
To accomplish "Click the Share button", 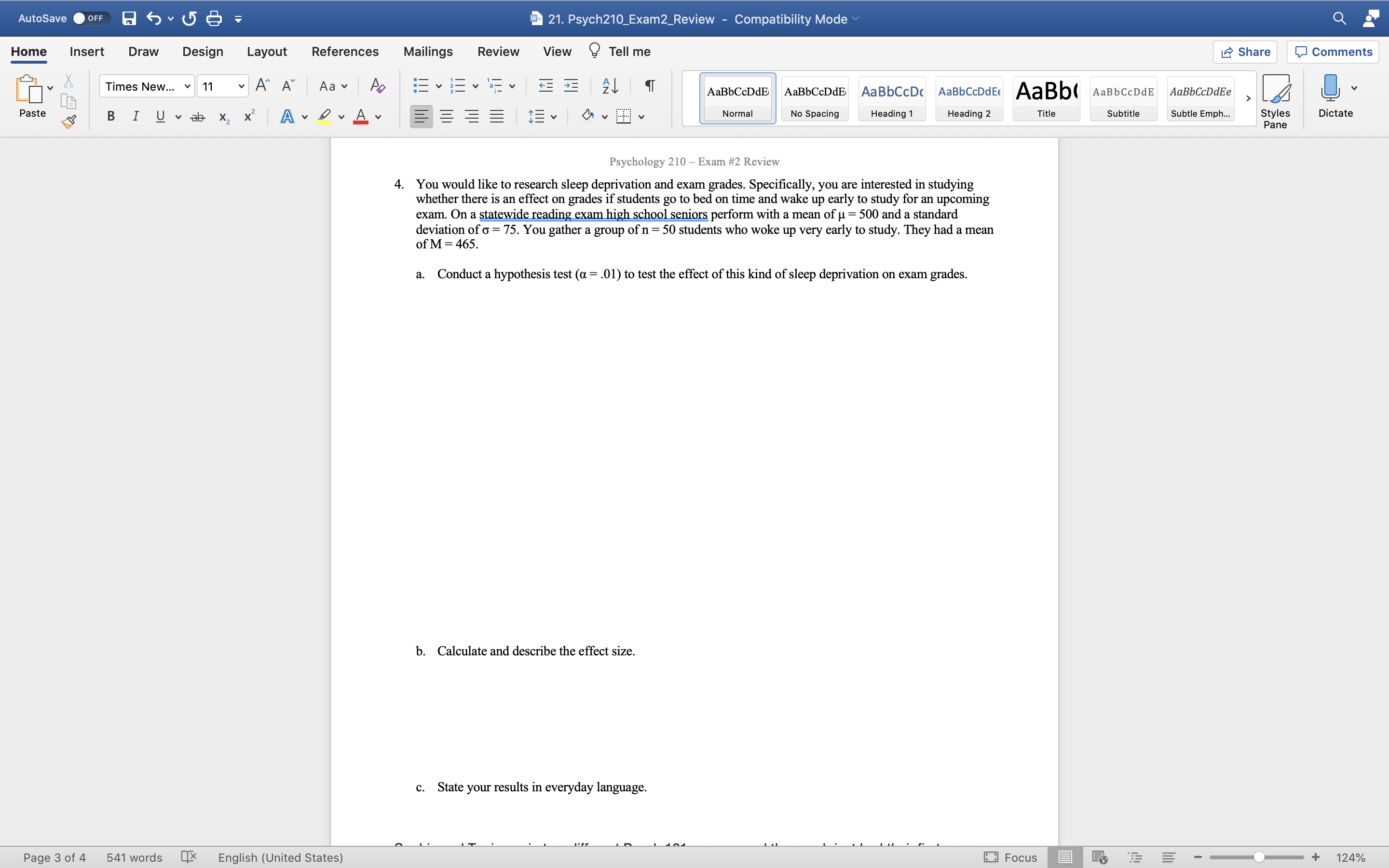I will click(1245, 52).
